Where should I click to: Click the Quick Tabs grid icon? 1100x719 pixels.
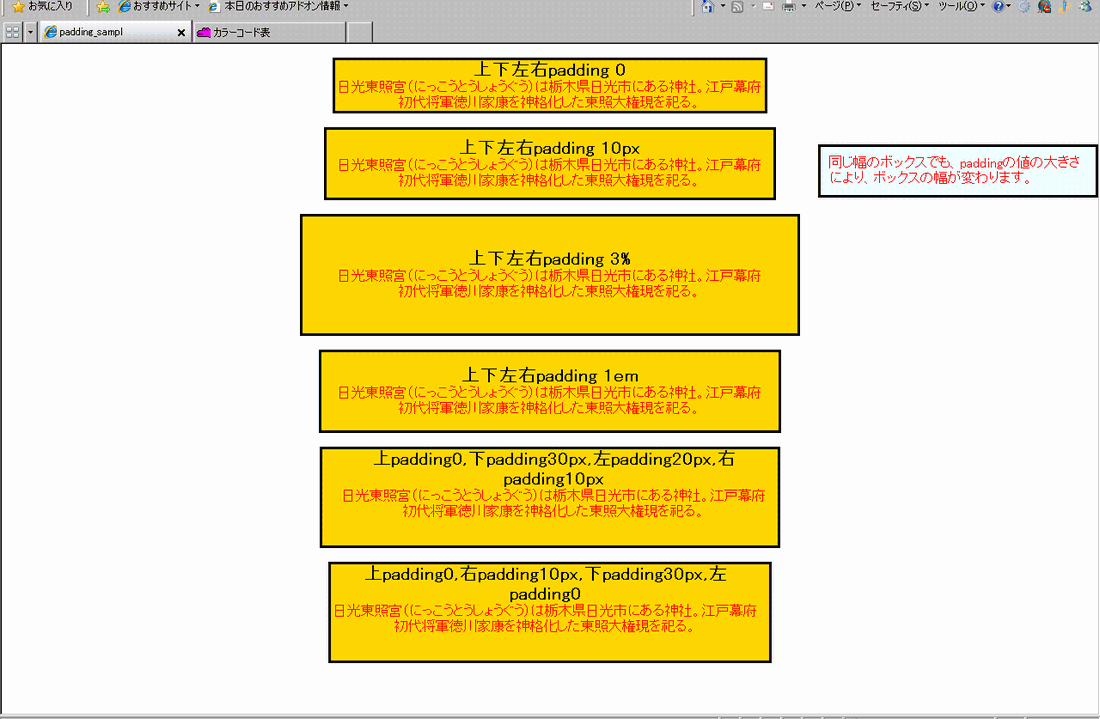pos(13,32)
